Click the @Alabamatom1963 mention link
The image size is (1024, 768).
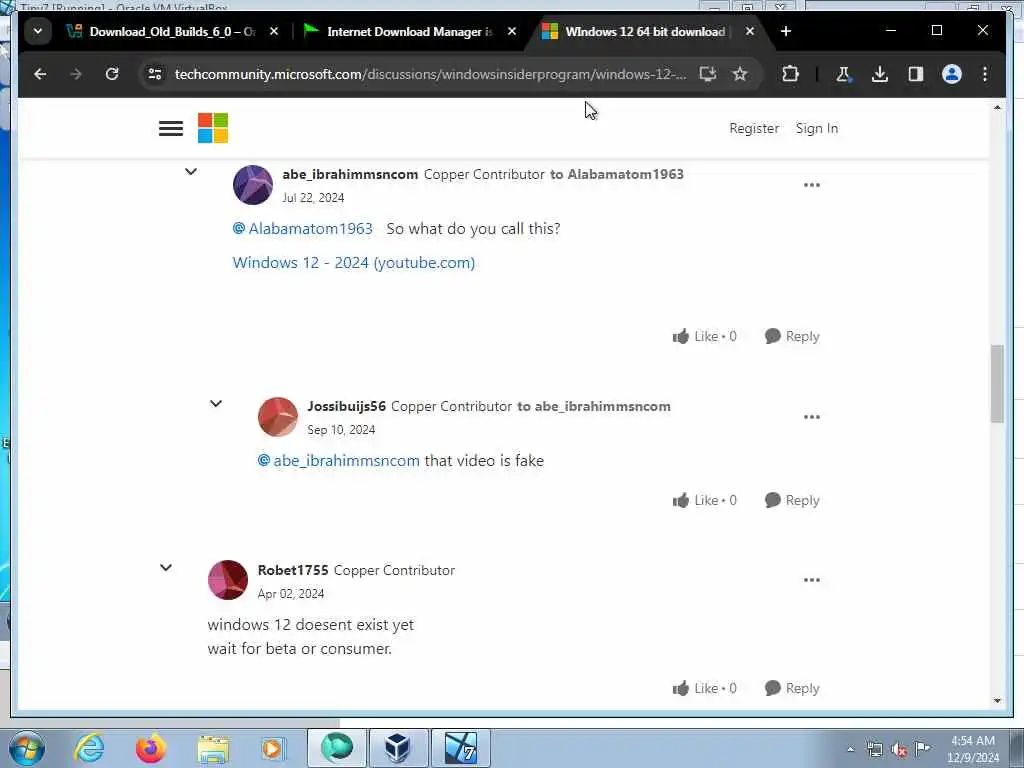[x=303, y=229]
